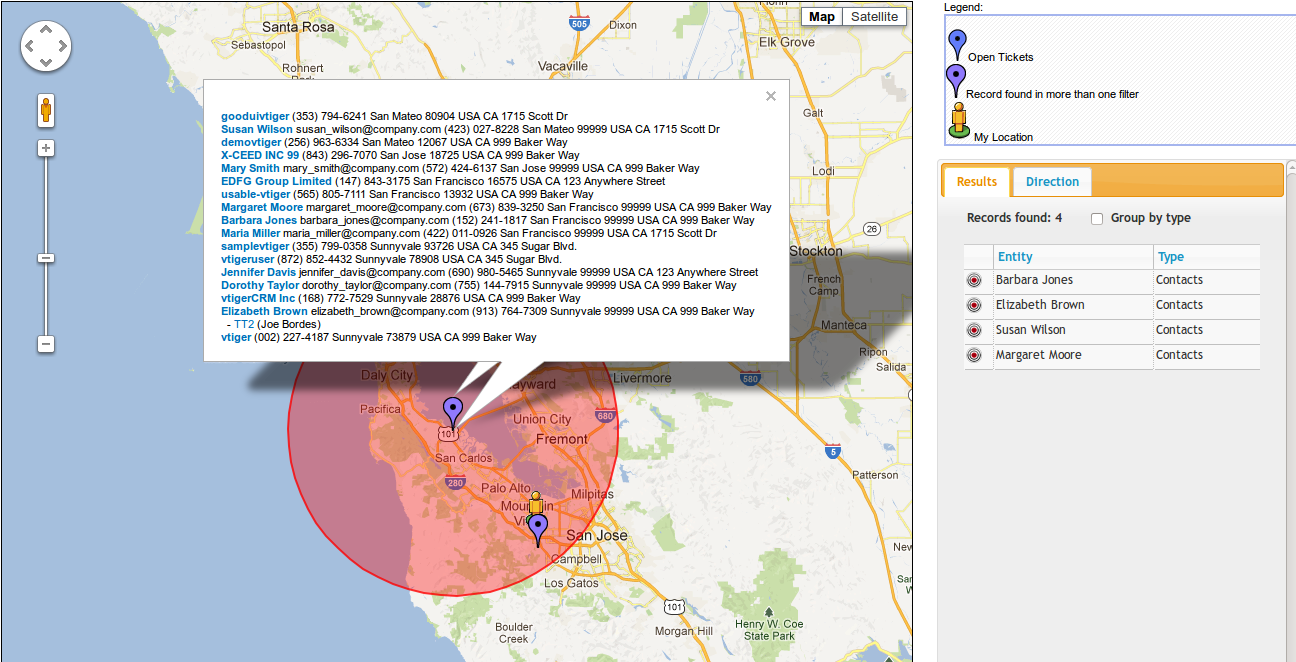Image resolution: width=1296 pixels, height=662 pixels.
Task: Click the zoom out minus button
Action: pyautogui.click(x=46, y=344)
